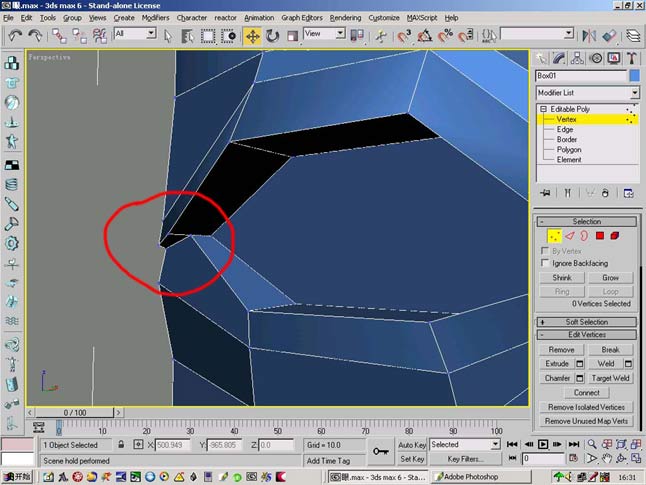Toggle the Auto Key button
Viewport: 646px width, 485px height.
(x=412, y=445)
